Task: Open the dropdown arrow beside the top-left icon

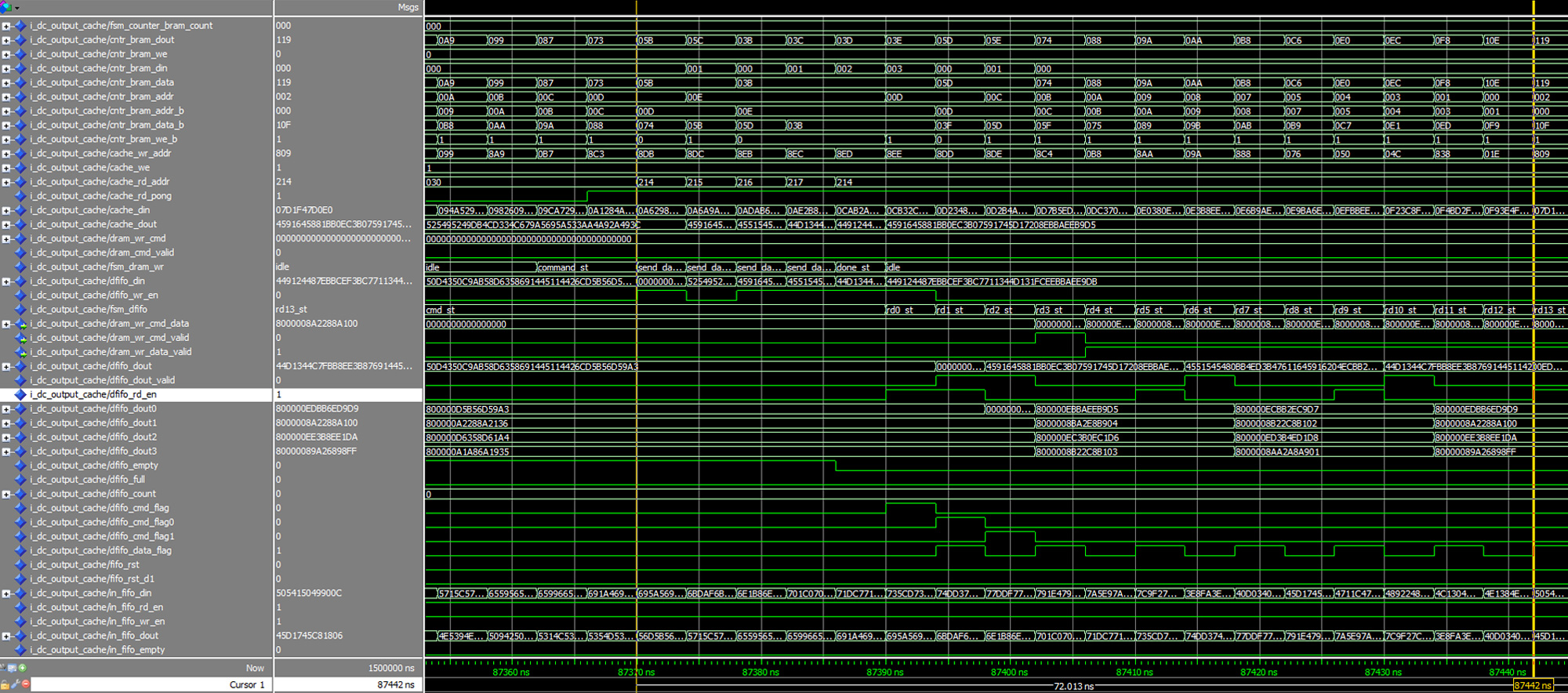Action: coord(16,8)
